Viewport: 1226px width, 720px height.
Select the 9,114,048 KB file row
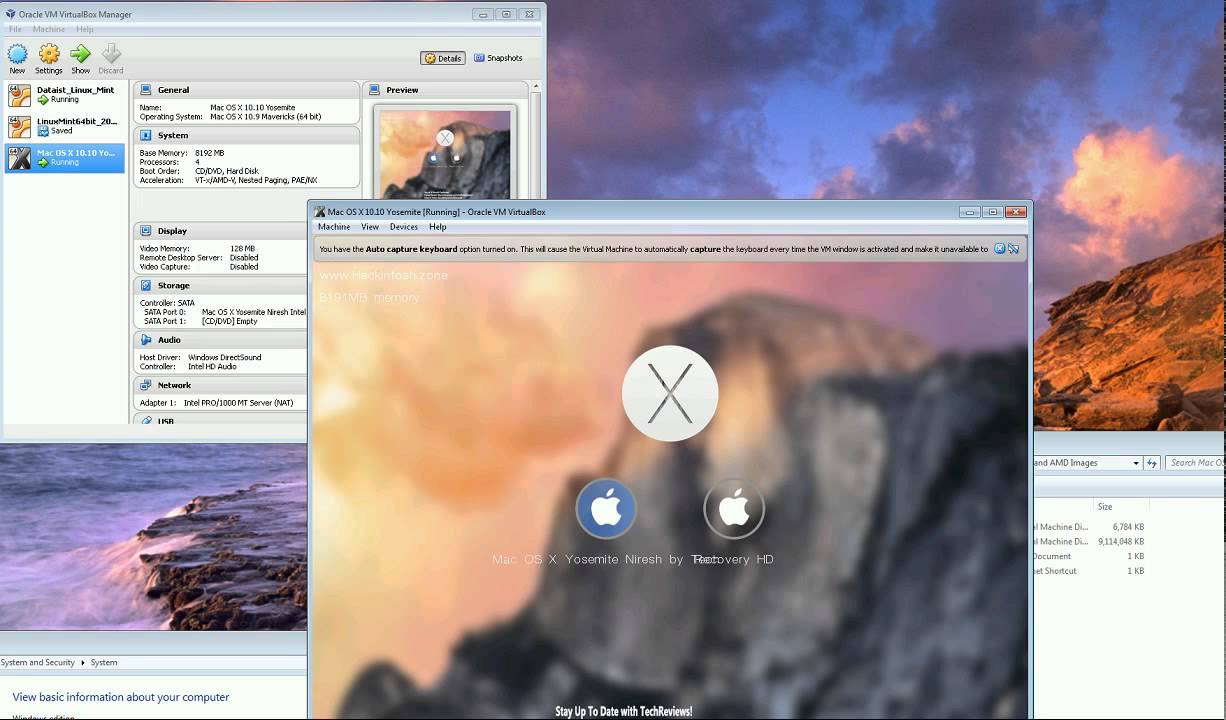(x=1090, y=541)
